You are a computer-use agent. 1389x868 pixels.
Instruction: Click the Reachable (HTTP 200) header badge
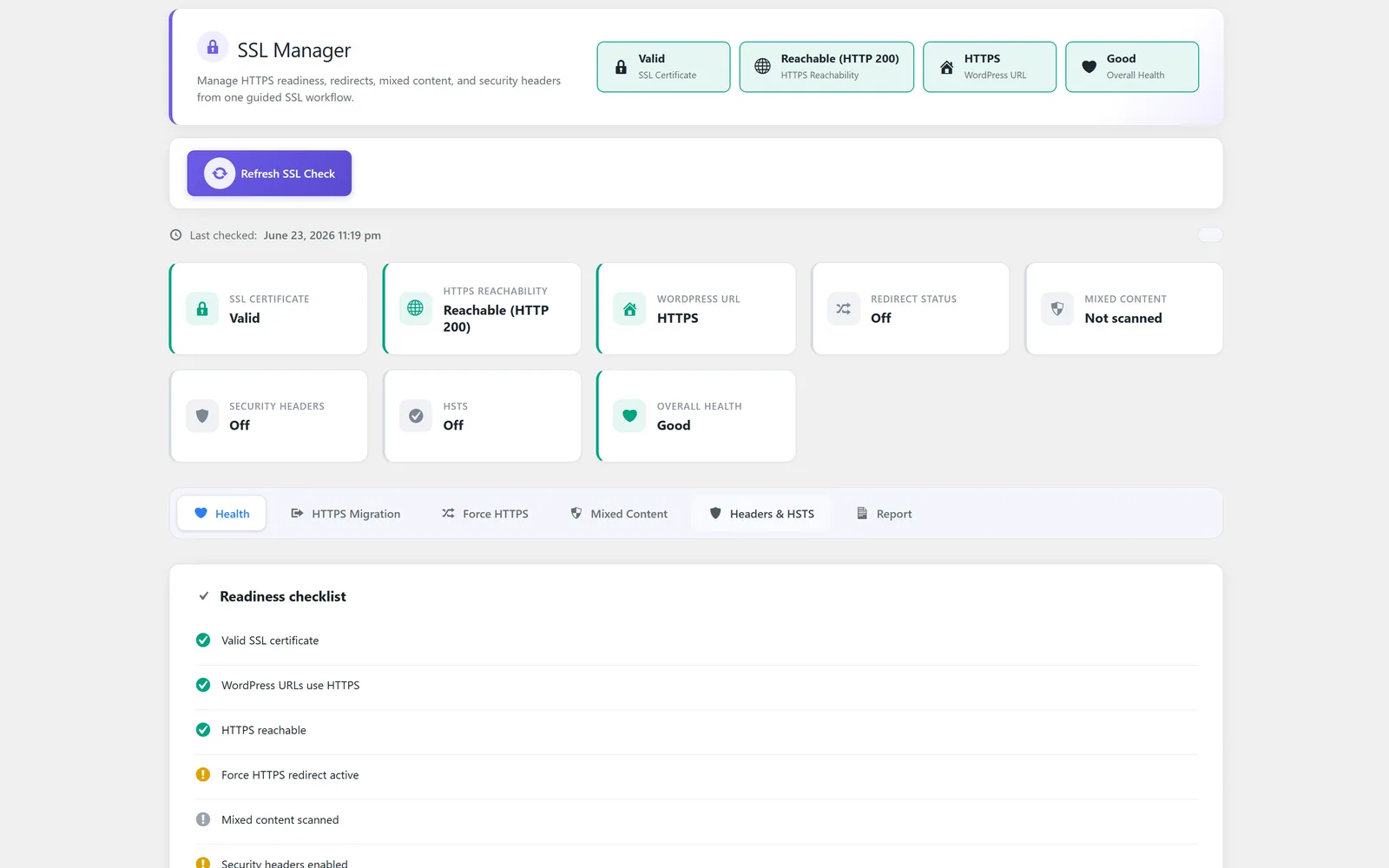(x=826, y=67)
